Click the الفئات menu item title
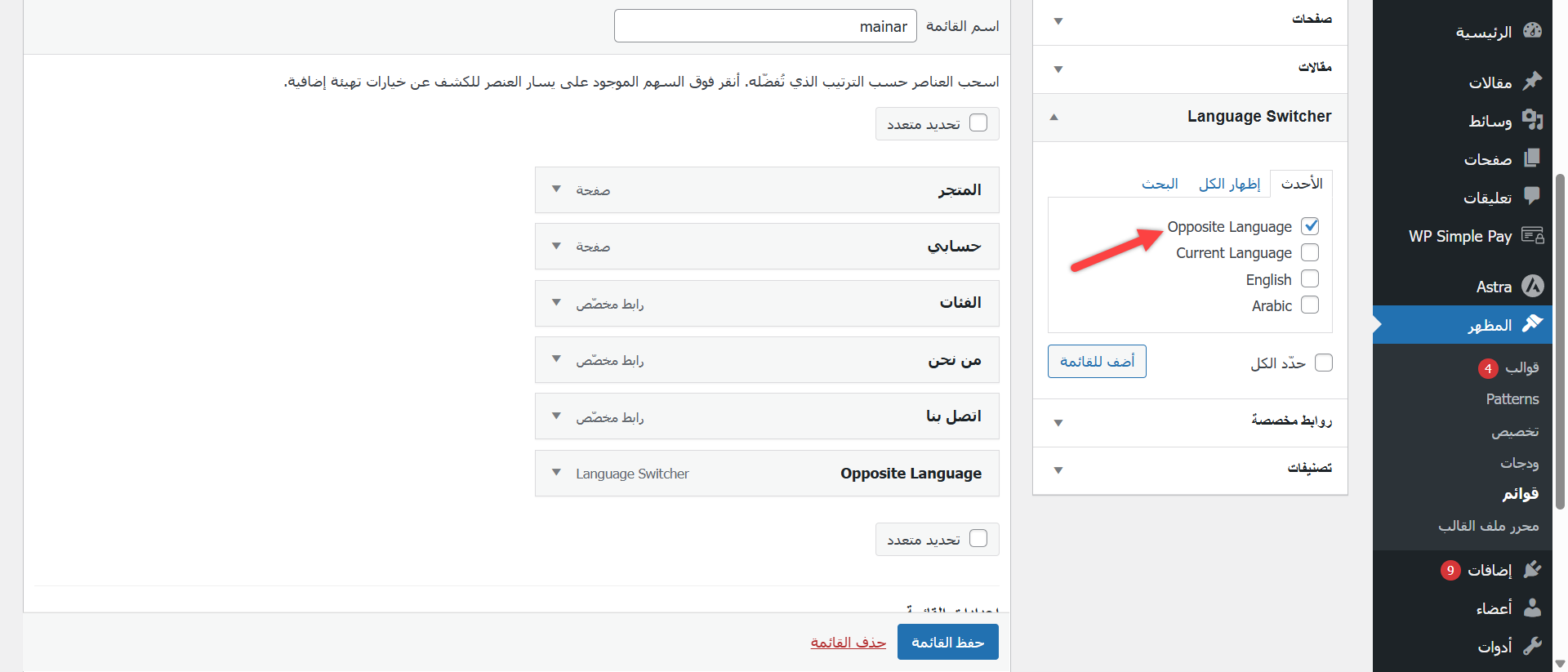The width and height of the screenshot is (1568, 672). (960, 303)
